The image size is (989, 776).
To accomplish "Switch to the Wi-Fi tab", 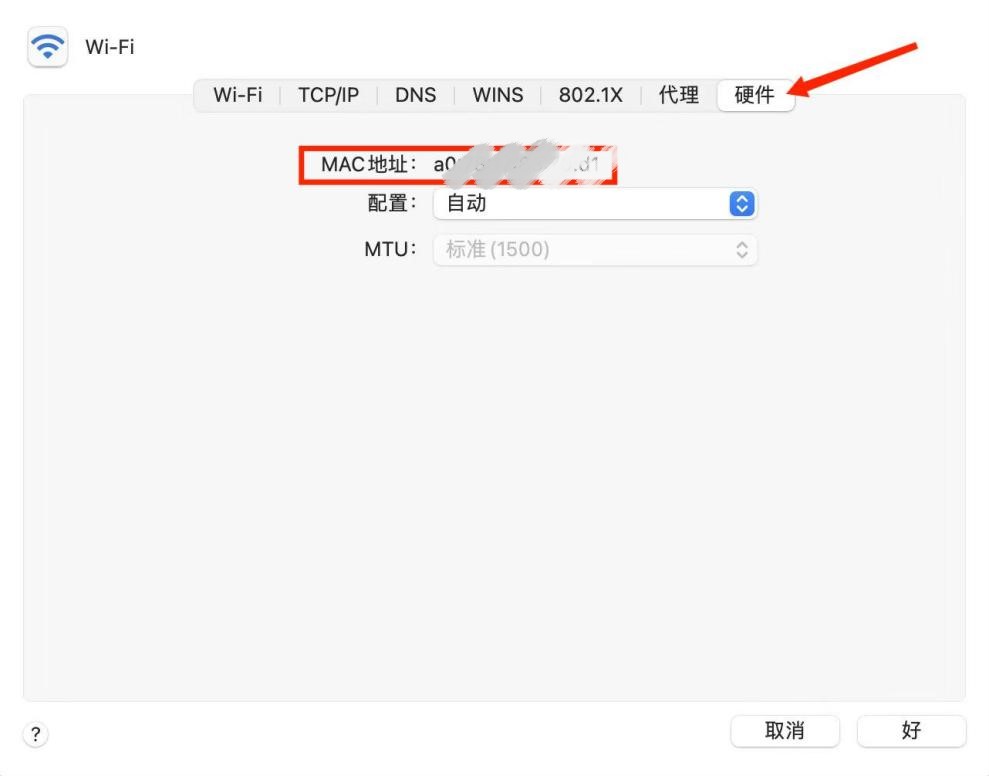I will tap(238, 95).
